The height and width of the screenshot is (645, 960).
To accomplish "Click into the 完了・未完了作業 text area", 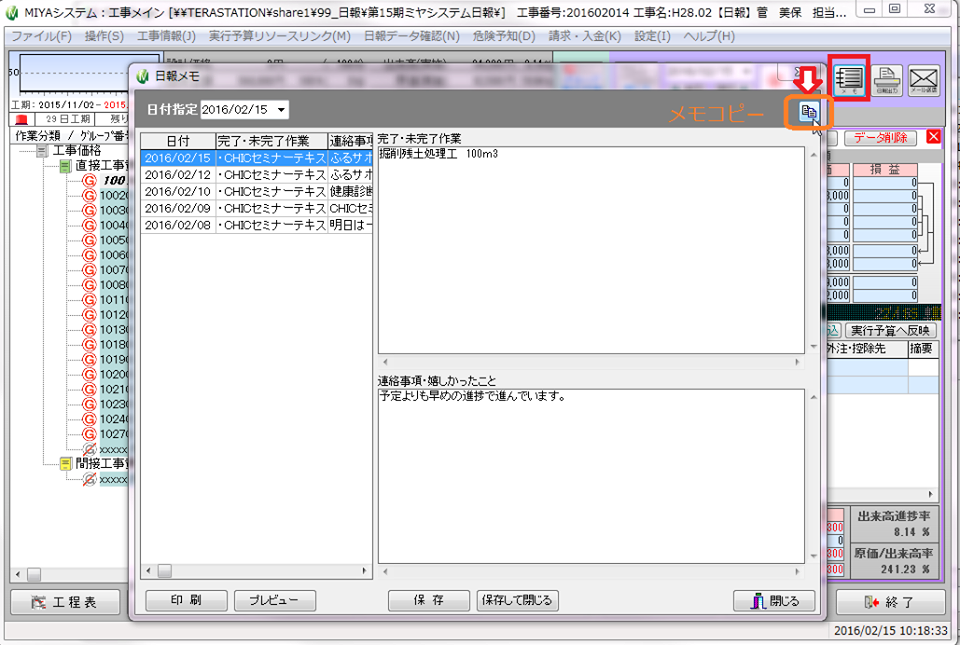I will [x=591, y=250].
